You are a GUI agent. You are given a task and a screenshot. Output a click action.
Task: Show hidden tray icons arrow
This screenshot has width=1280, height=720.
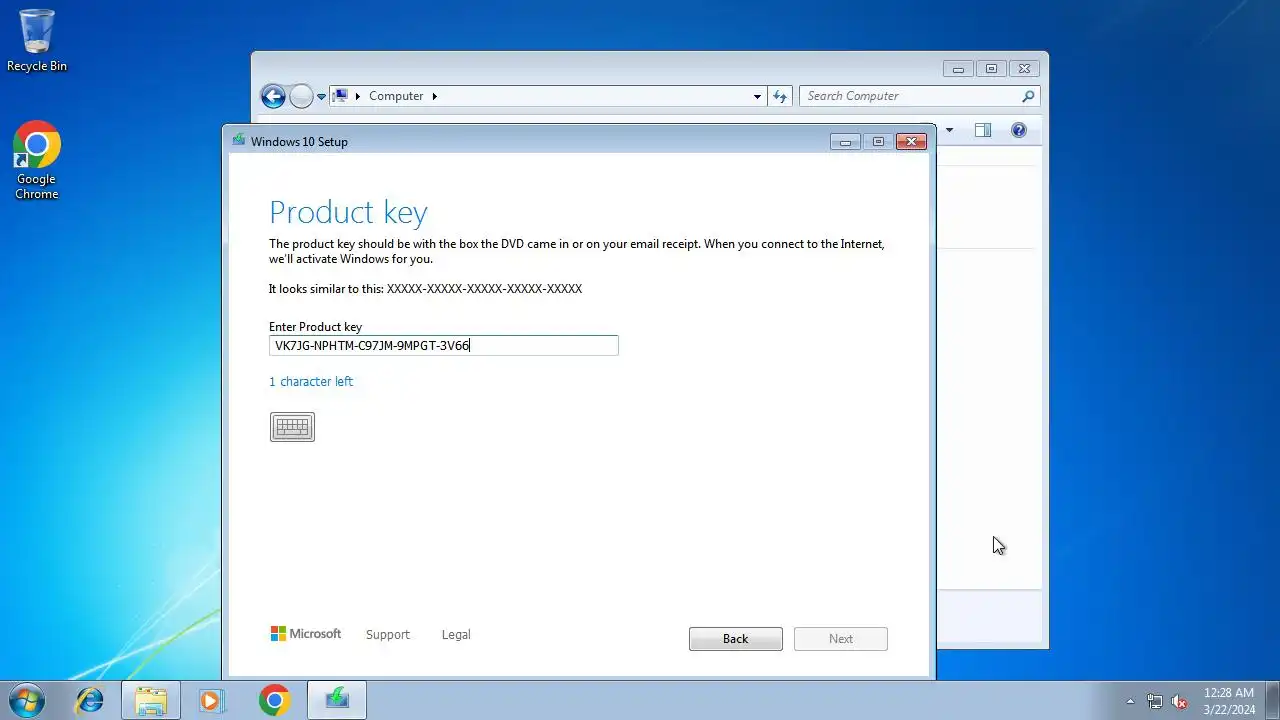(1131, 701)
